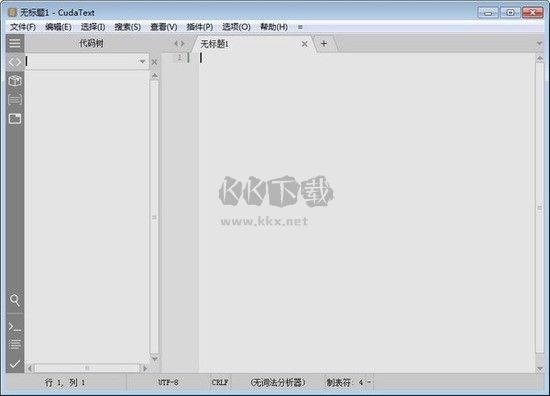
Task: Open the Validate checkmark panel icon
Action: (x=15, y=364)
